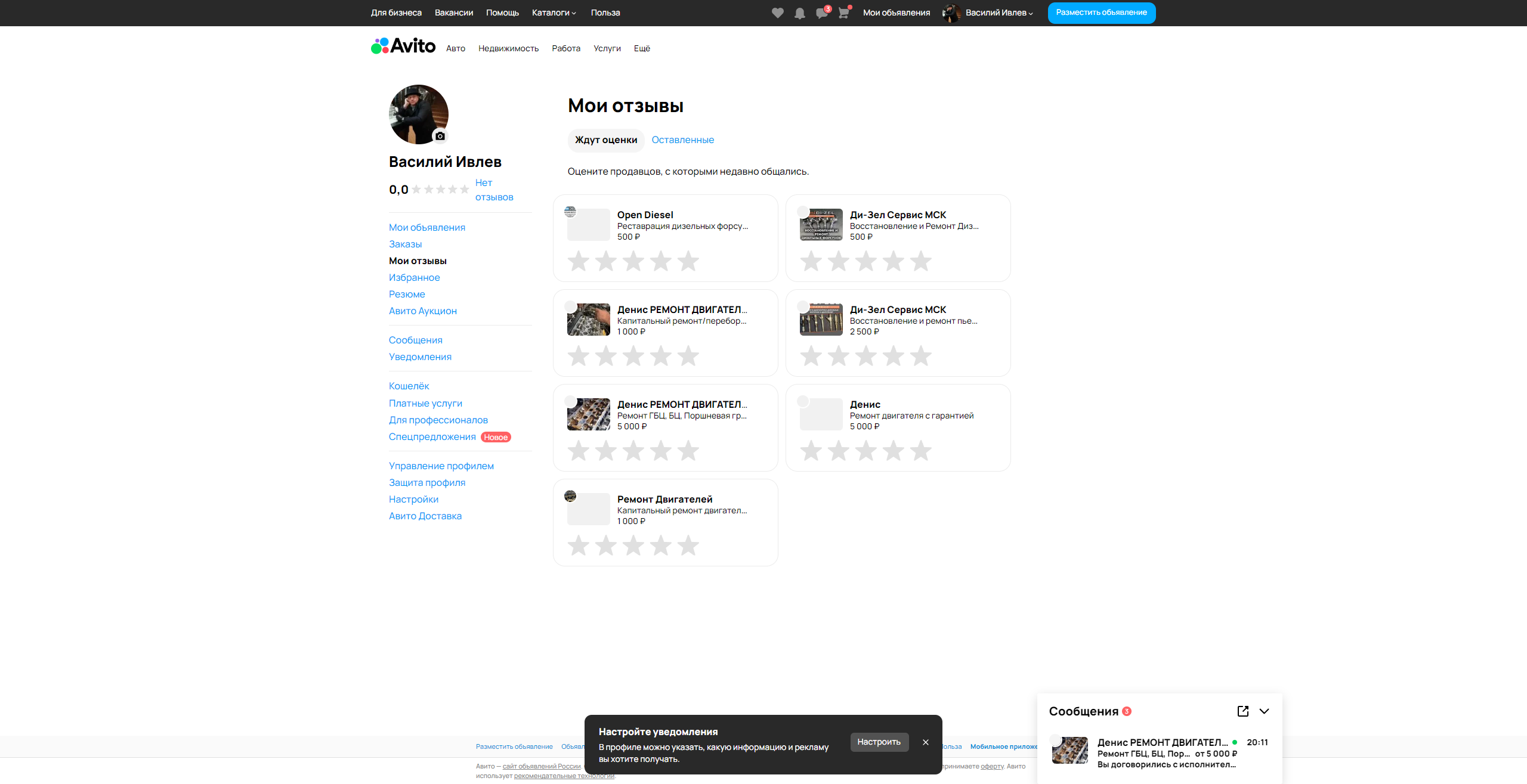The width and height of the screenshot is (1527, 784).
Task: Rate Open Diesel five stars
Action: 688,261
